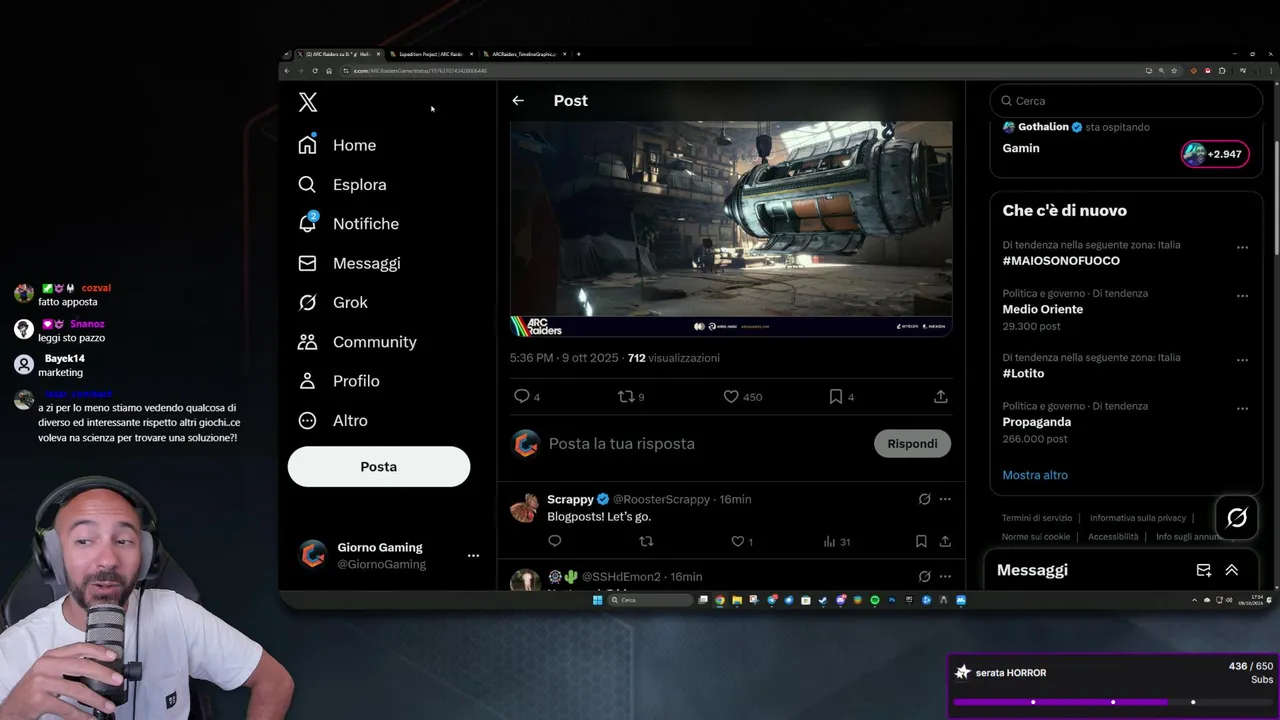The image size is (1280, 720).
Task: Open the Accessibilità footer link
Action: [x=1113, y=537]
